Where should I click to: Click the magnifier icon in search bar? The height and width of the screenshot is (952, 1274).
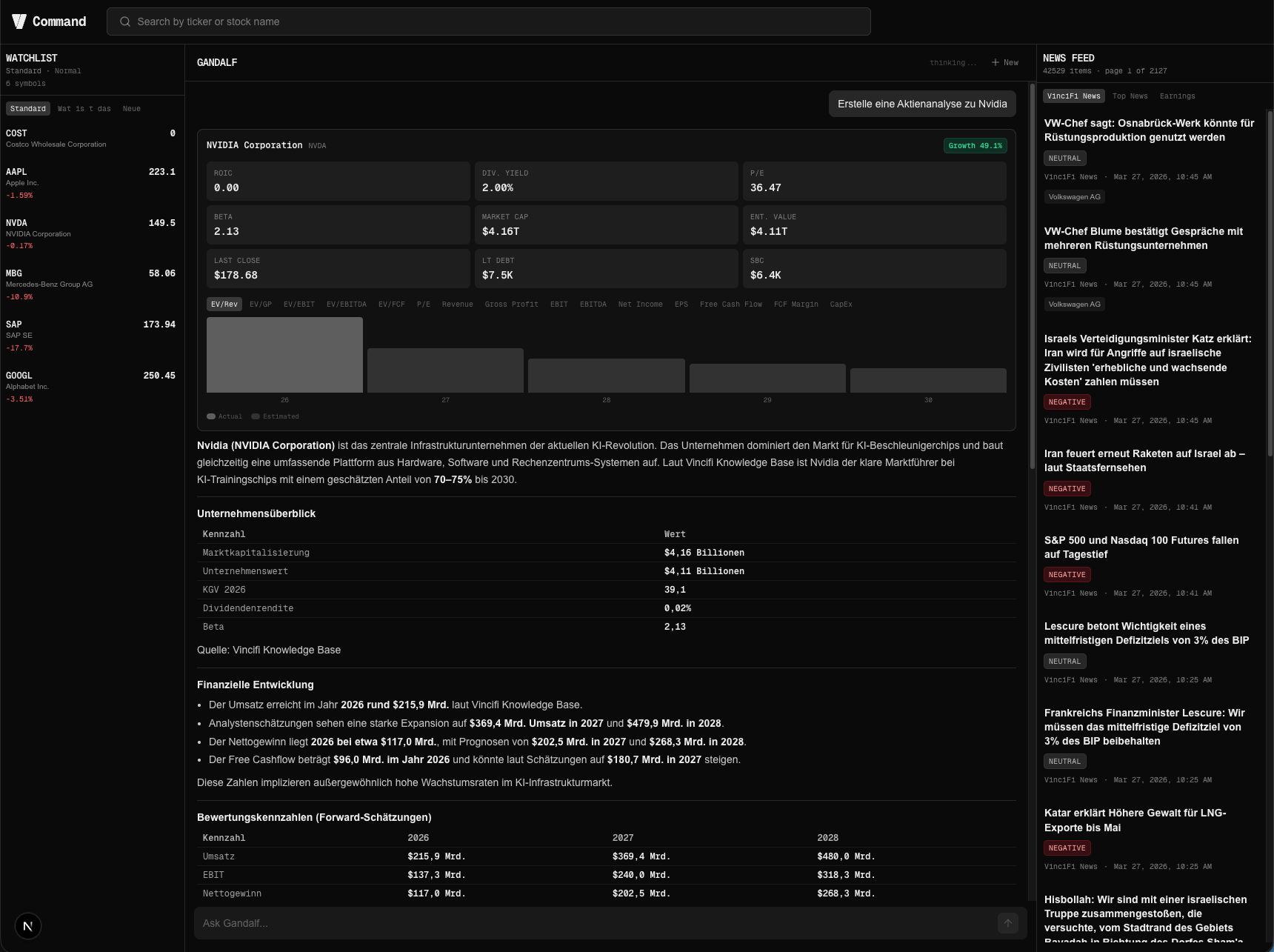tap(125, 21)
